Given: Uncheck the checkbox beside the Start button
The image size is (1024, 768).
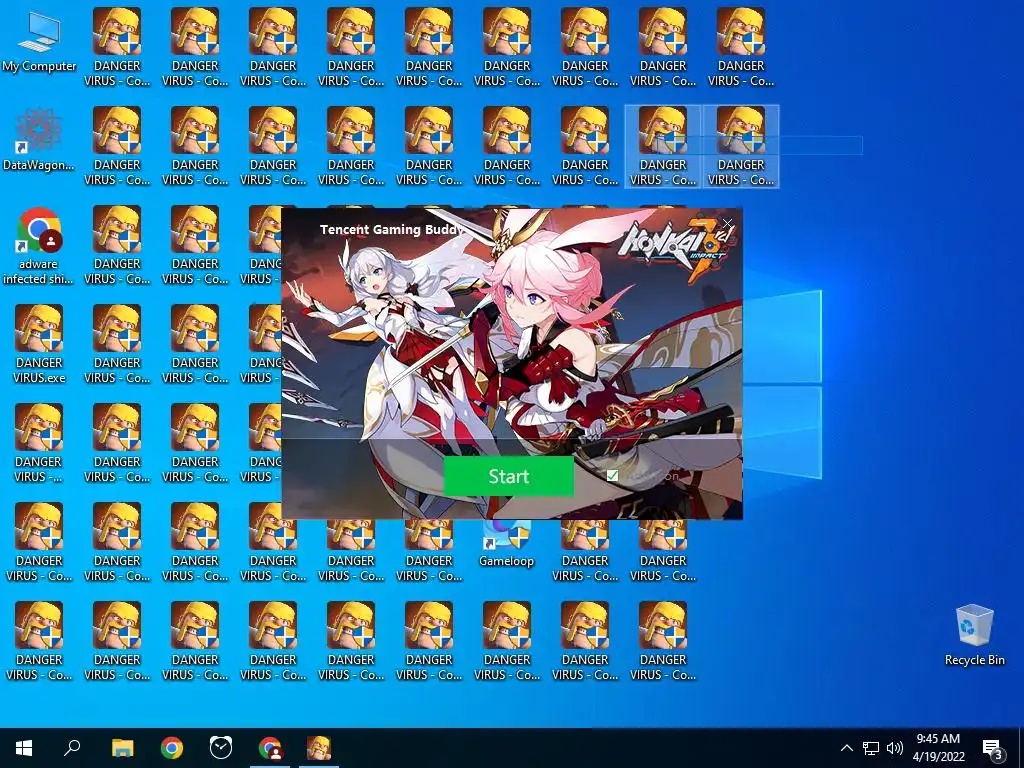Looking at the screenshot, I should [x=612, y=475].
